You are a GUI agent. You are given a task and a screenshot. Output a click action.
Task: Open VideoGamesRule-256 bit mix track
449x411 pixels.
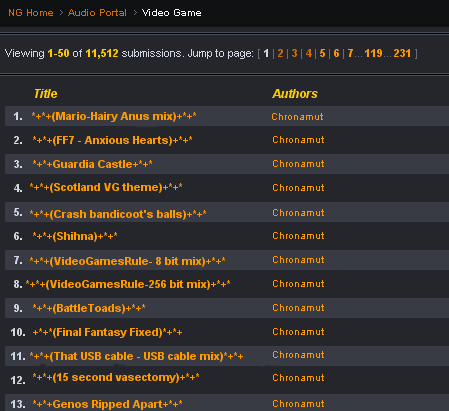[x=128, y=284]
